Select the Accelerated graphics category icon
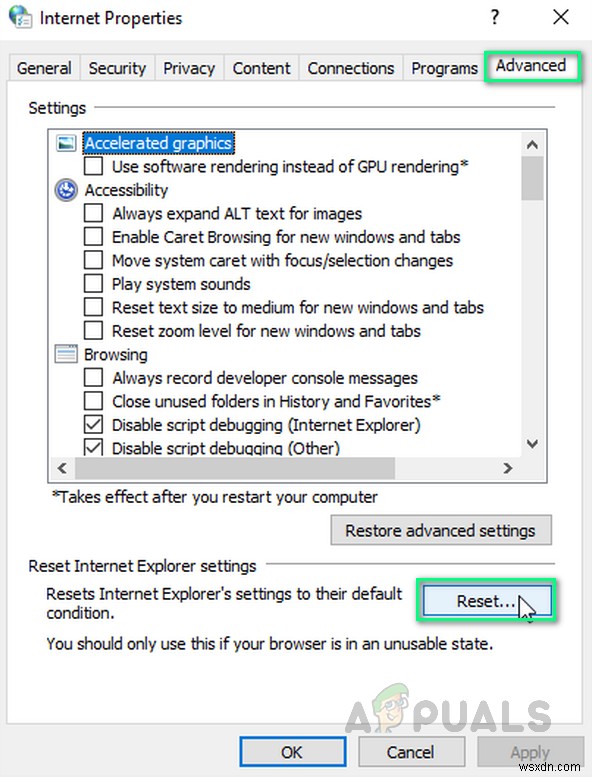The width and height of the screenshot is (592, 777). click(66, 143)
